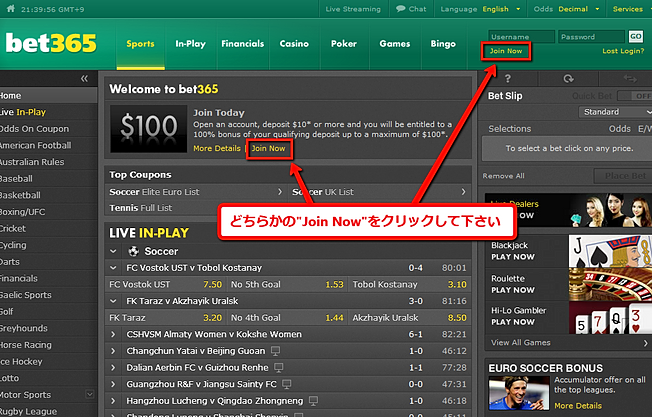The height and width of the screenshot is (417, 652).
Task: Select FK Taraz odds 3.20
Action: [212, 318]
